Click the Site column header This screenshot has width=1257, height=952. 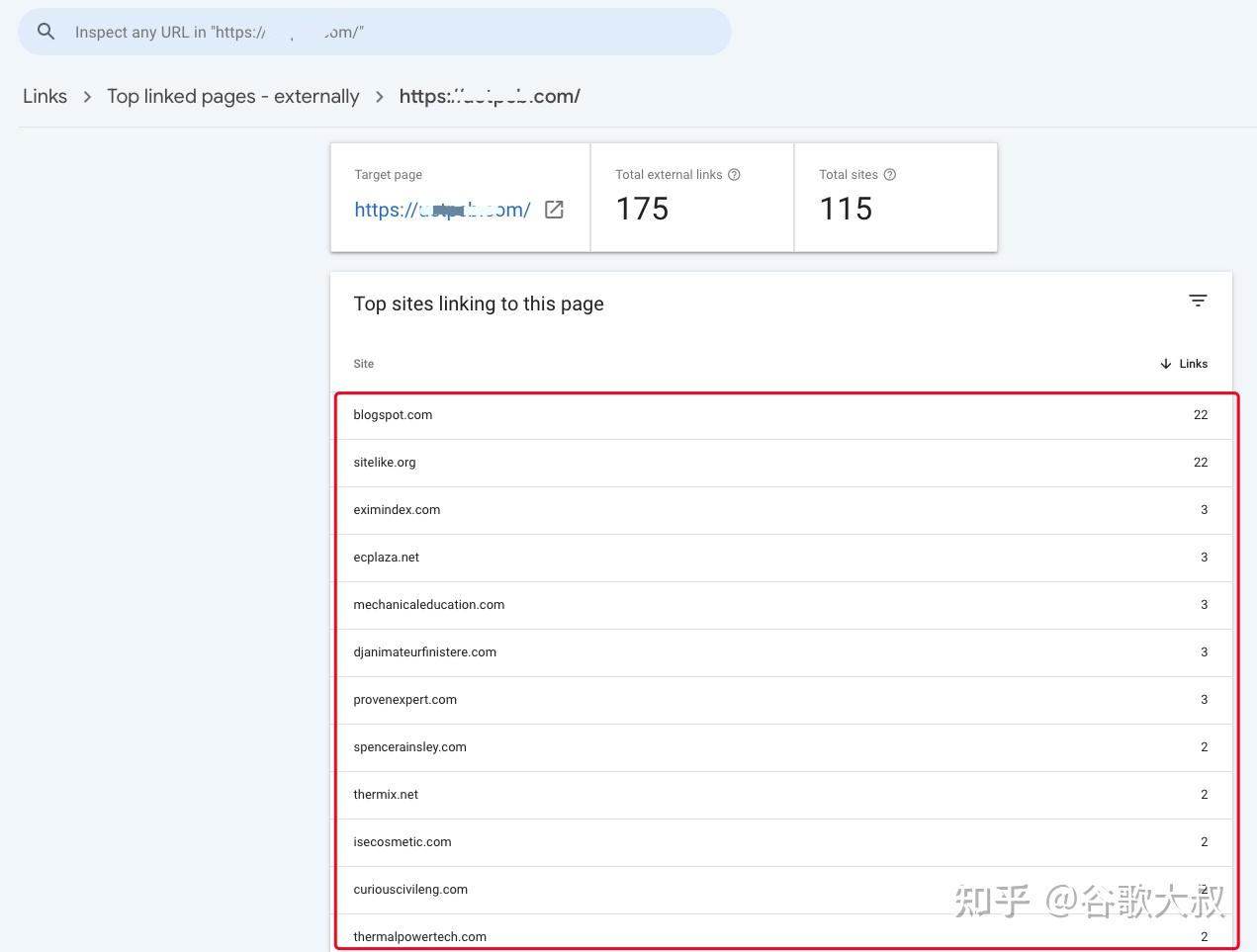point(363,364)
